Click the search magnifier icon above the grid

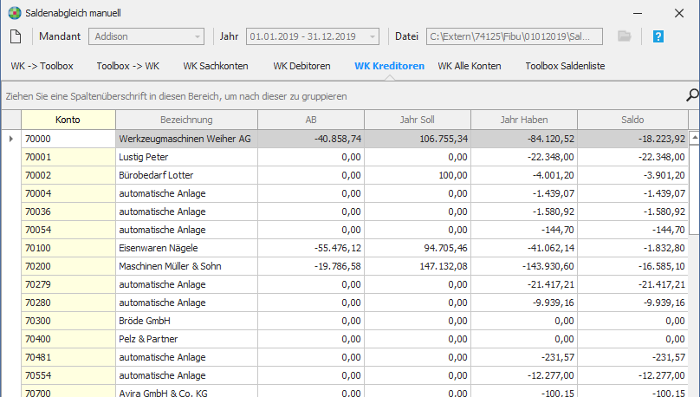(692, 95)
